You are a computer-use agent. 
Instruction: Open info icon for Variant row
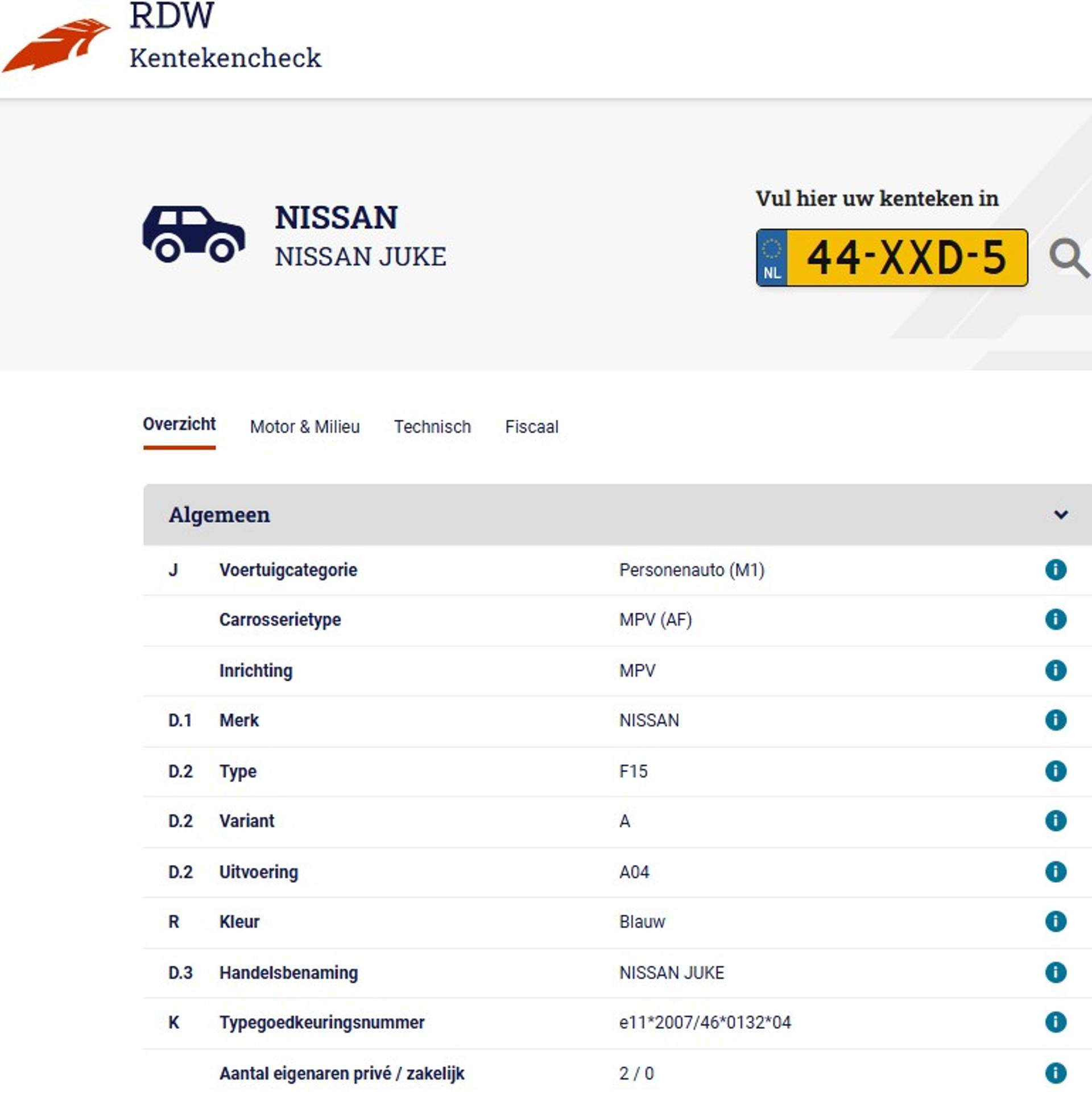(1056, 821)
